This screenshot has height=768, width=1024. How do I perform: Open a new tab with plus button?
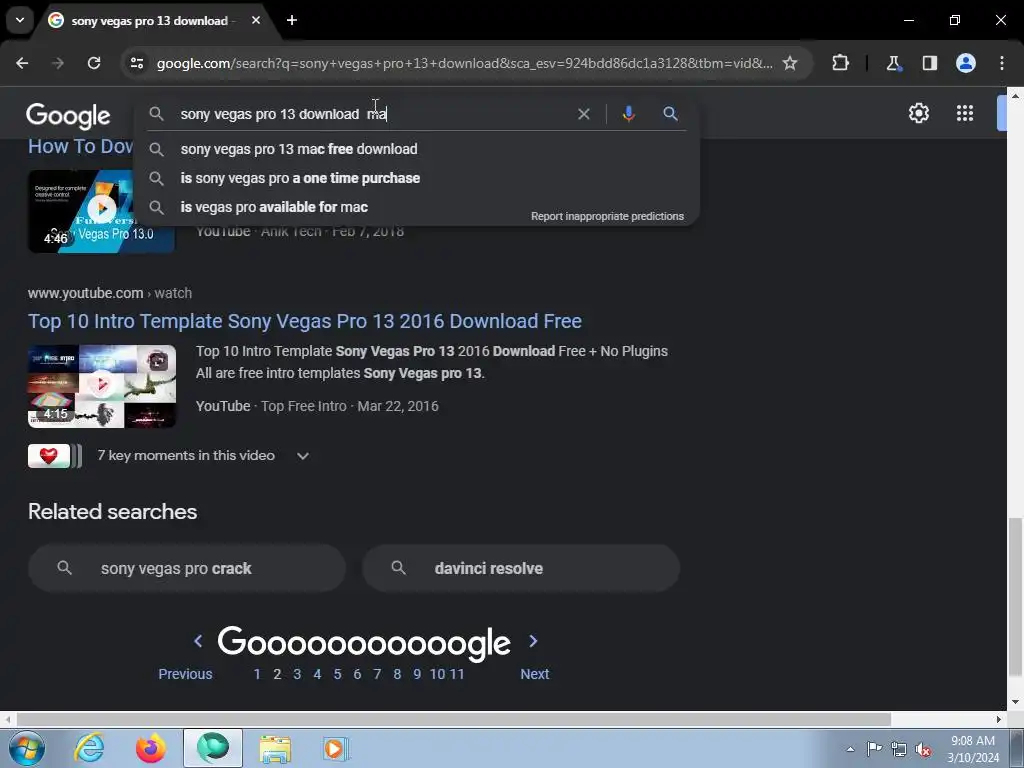(x=292, y=20)
